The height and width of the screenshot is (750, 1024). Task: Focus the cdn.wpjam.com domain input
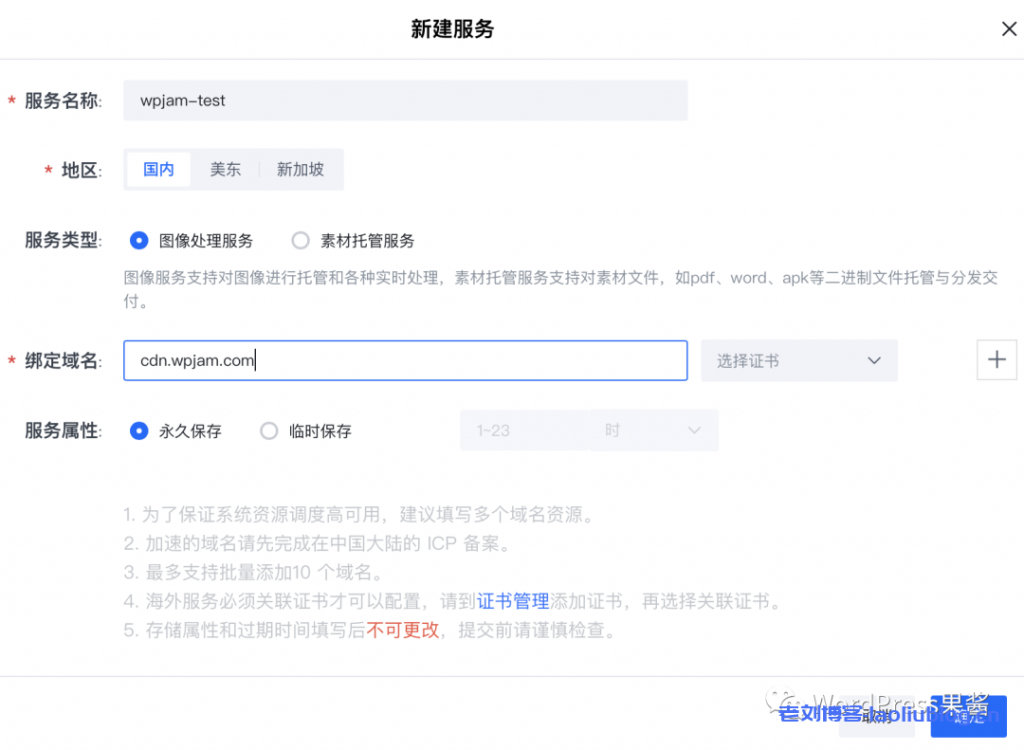pos(405,360)
